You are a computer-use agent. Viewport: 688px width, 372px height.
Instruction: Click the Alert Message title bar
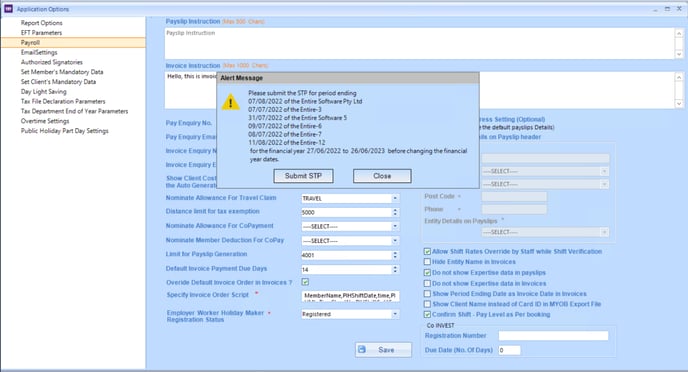tap(348, 78)
